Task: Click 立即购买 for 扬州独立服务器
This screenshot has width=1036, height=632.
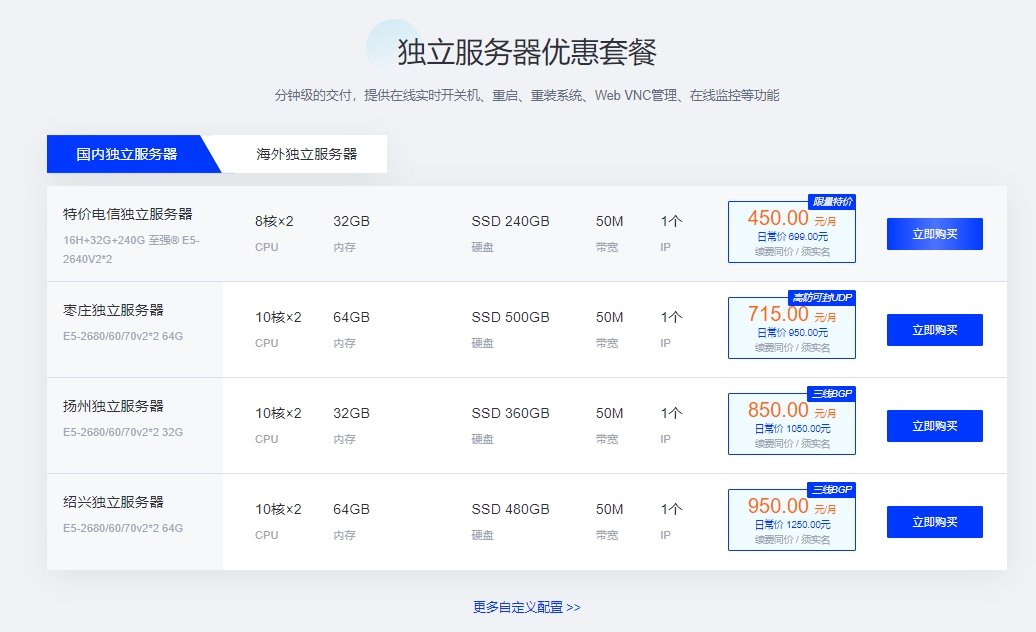Action: 934,426
